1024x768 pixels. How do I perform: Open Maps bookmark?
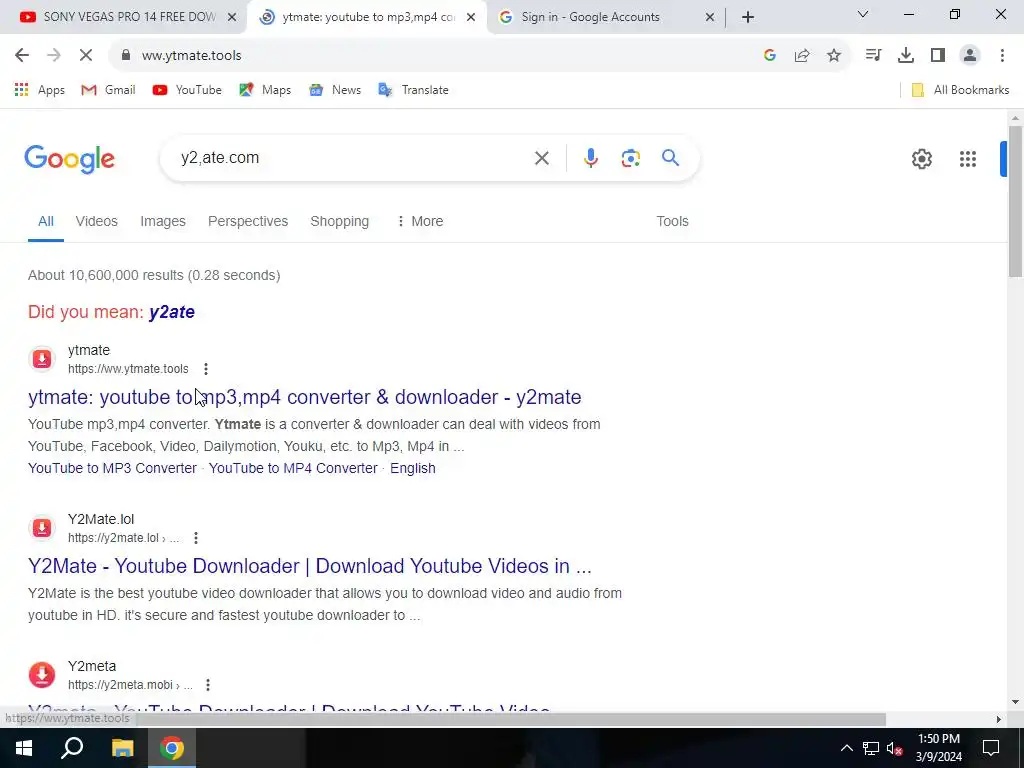pos(265,90)
